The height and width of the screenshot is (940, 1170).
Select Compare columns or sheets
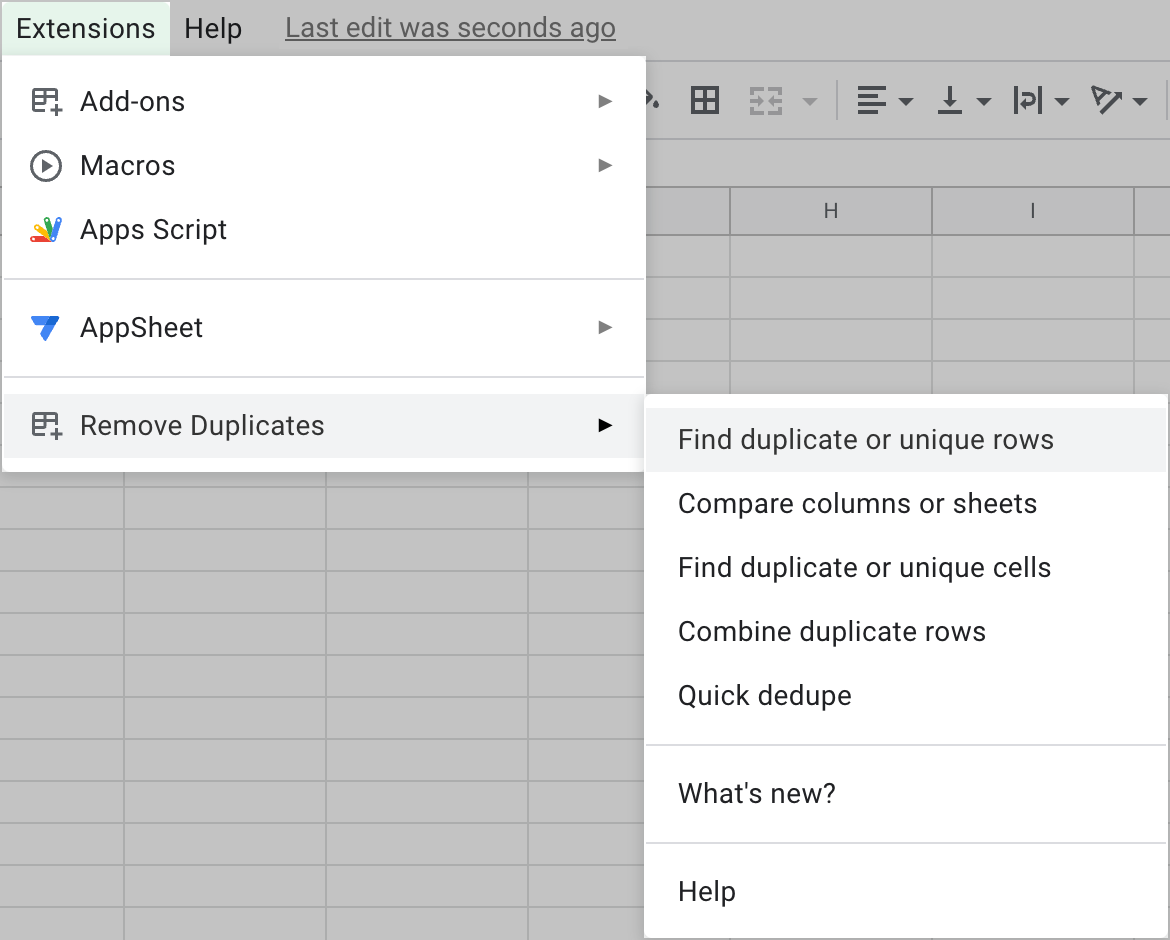point(857,503)
